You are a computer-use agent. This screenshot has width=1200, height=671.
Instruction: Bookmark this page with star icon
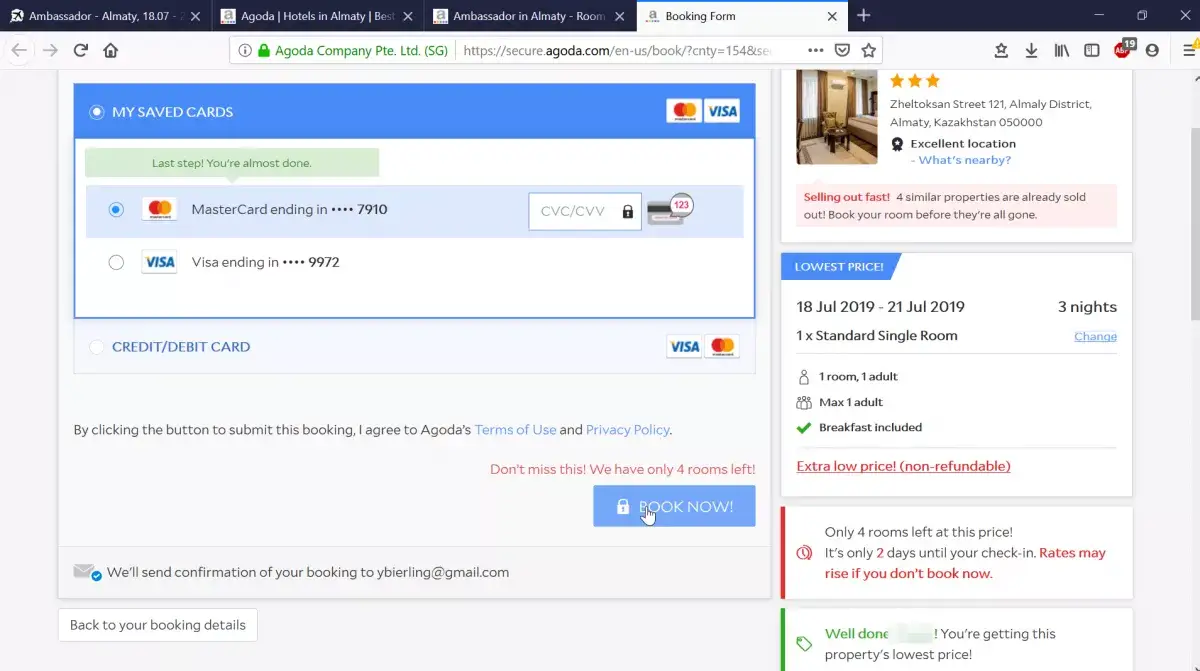869,50
